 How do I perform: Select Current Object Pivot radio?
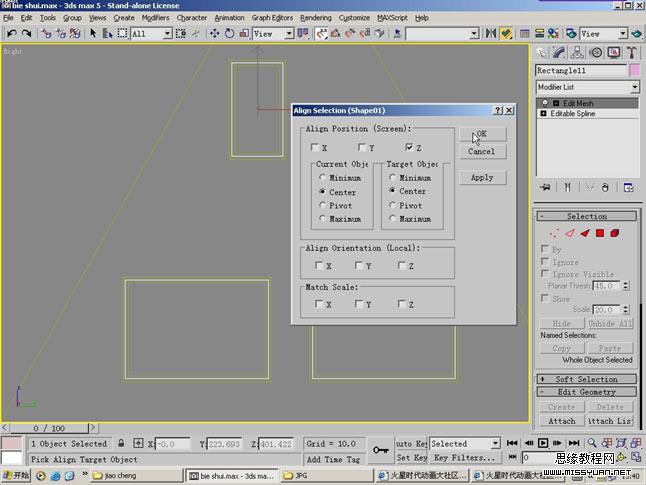pyautogui.click(x=322, y=205)
